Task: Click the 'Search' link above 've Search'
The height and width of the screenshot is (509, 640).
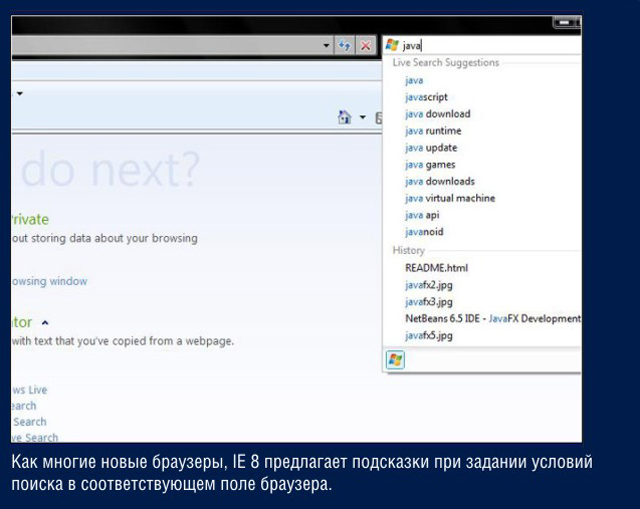Action: pos(29,422)
